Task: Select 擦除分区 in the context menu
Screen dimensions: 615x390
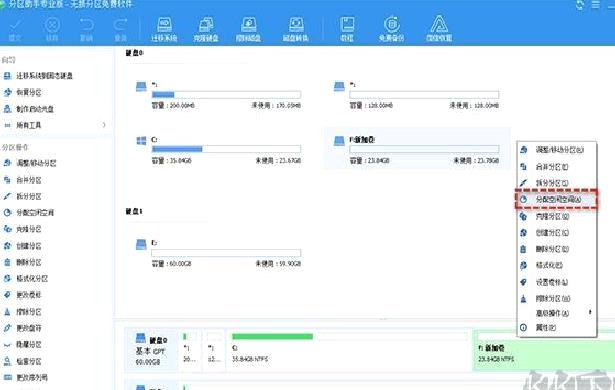Action: (557, 299)
